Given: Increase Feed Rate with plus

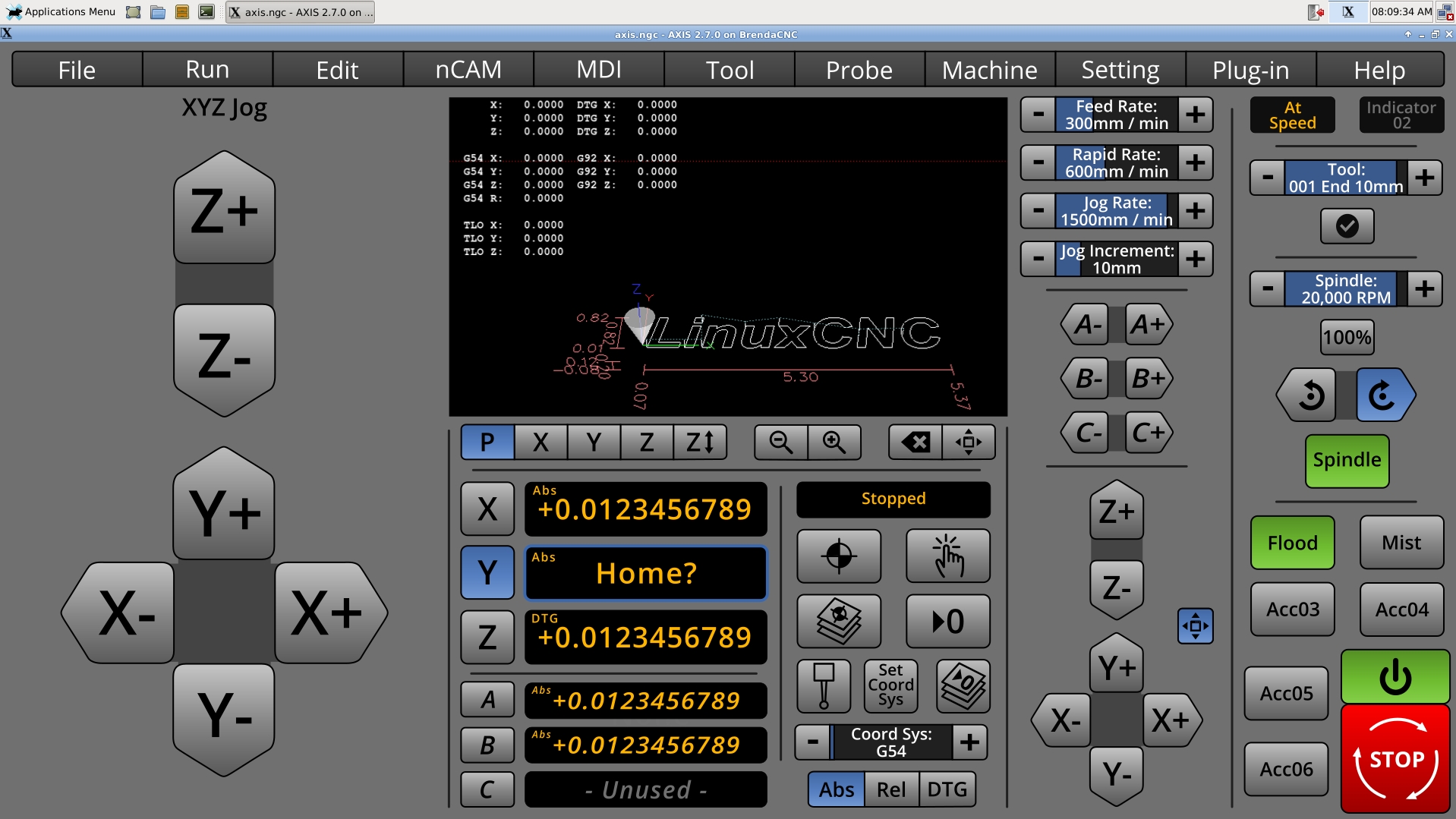Looking at the screenshot, I should tap(1196, 115).
